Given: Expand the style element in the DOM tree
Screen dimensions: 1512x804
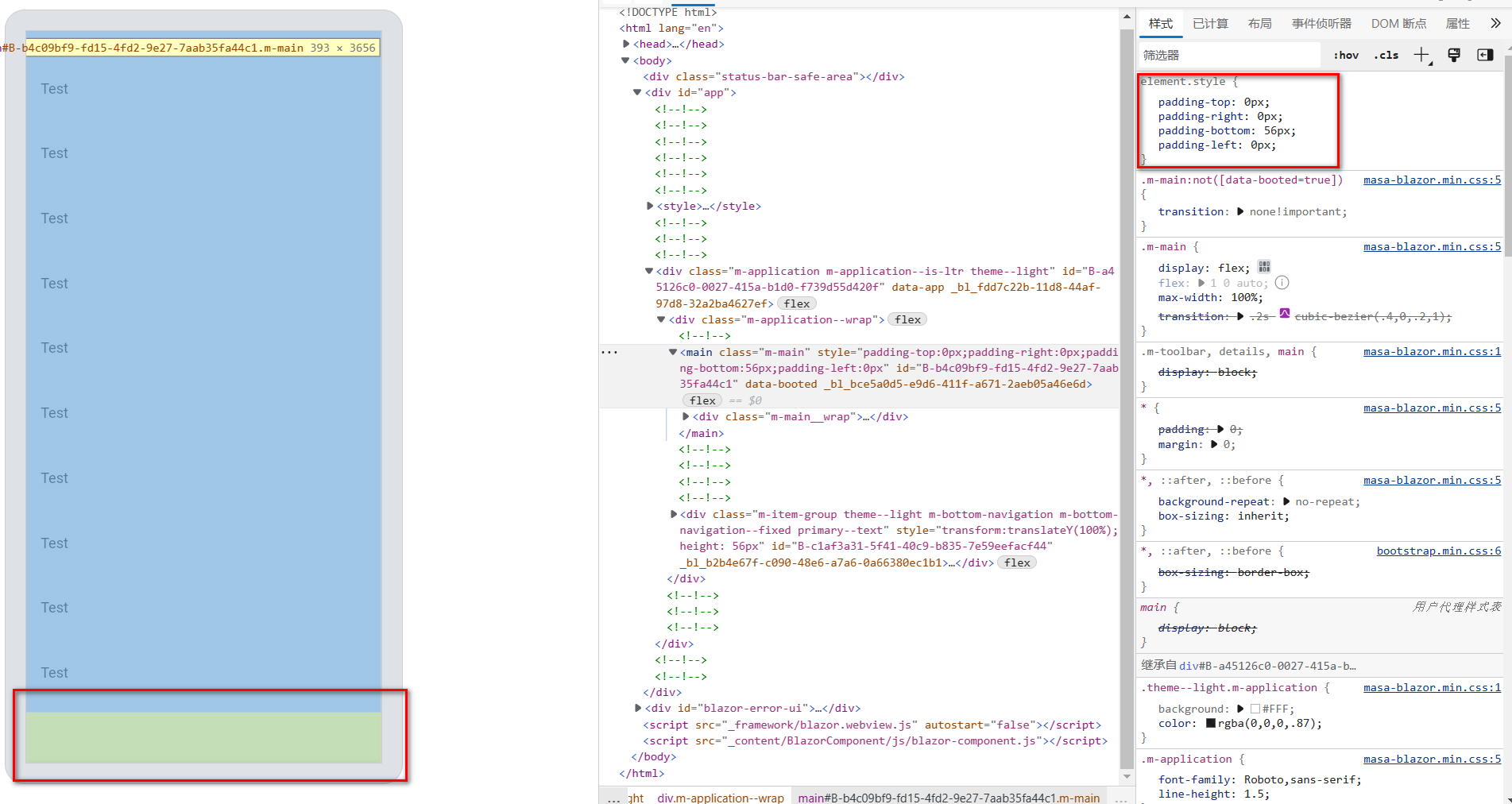Looking at the screenshot, I should pyautogui.click(x=649, y=206).
